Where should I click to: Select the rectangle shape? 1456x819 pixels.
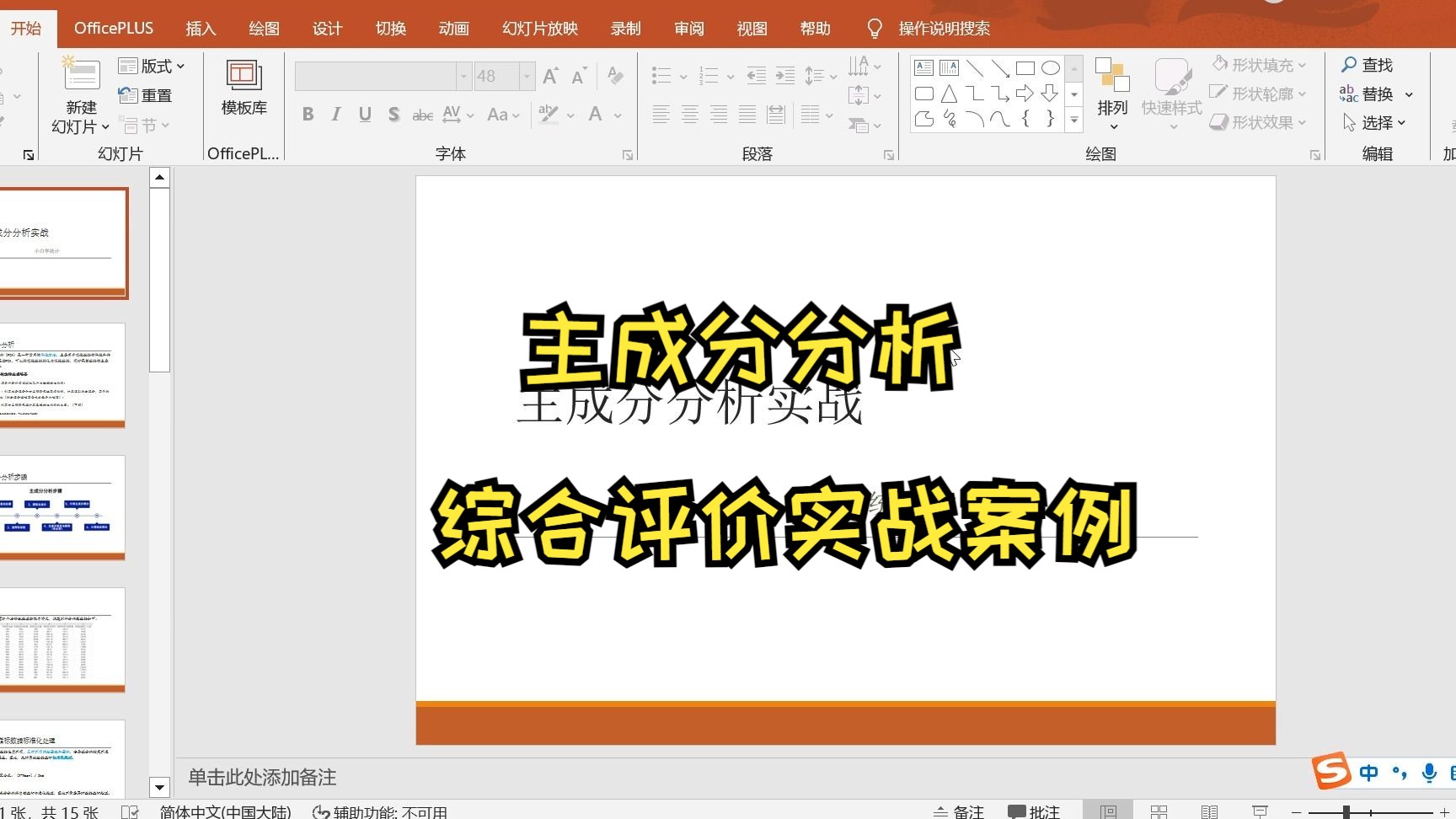click(1025, 67)
